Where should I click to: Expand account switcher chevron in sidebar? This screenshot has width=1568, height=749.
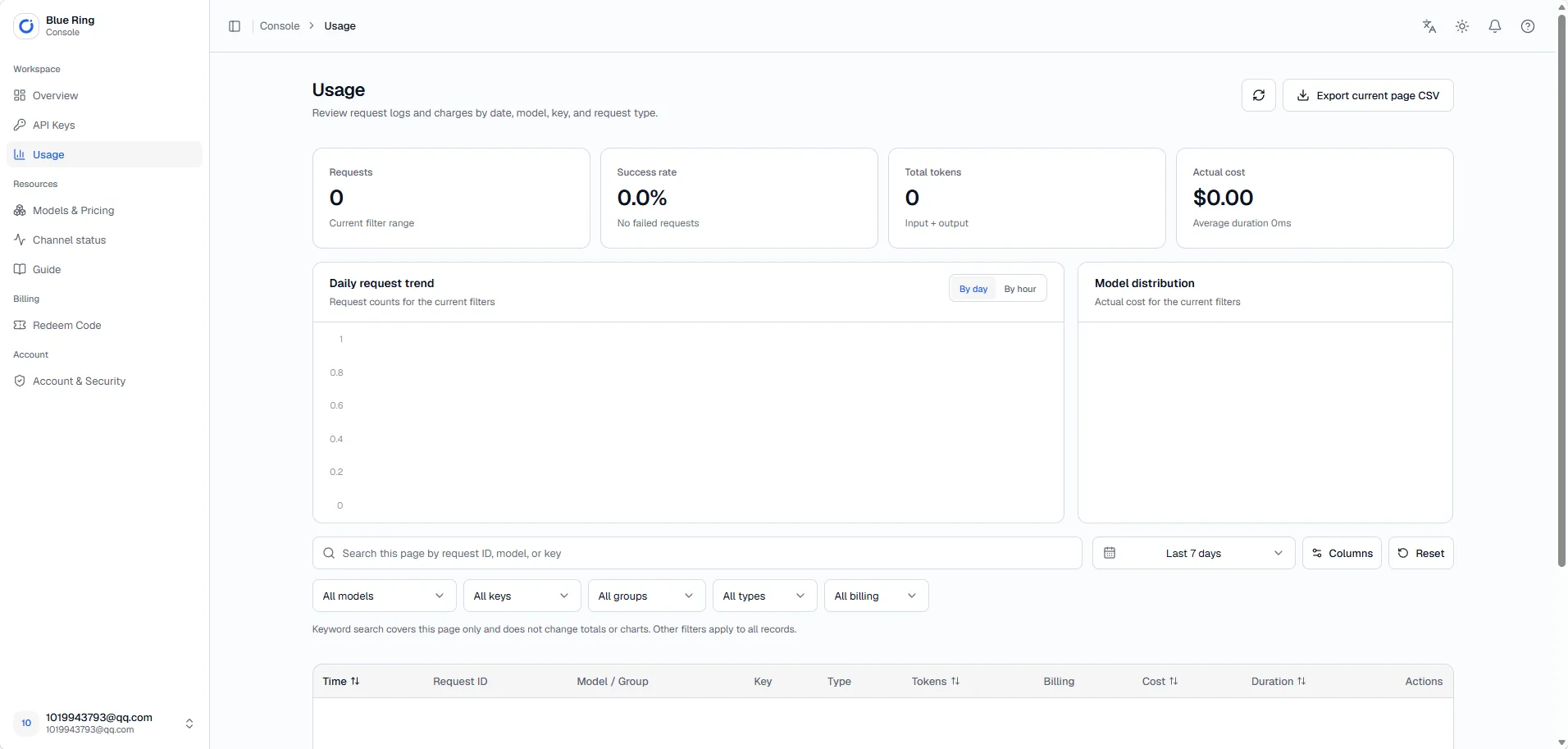pos(189,724)
